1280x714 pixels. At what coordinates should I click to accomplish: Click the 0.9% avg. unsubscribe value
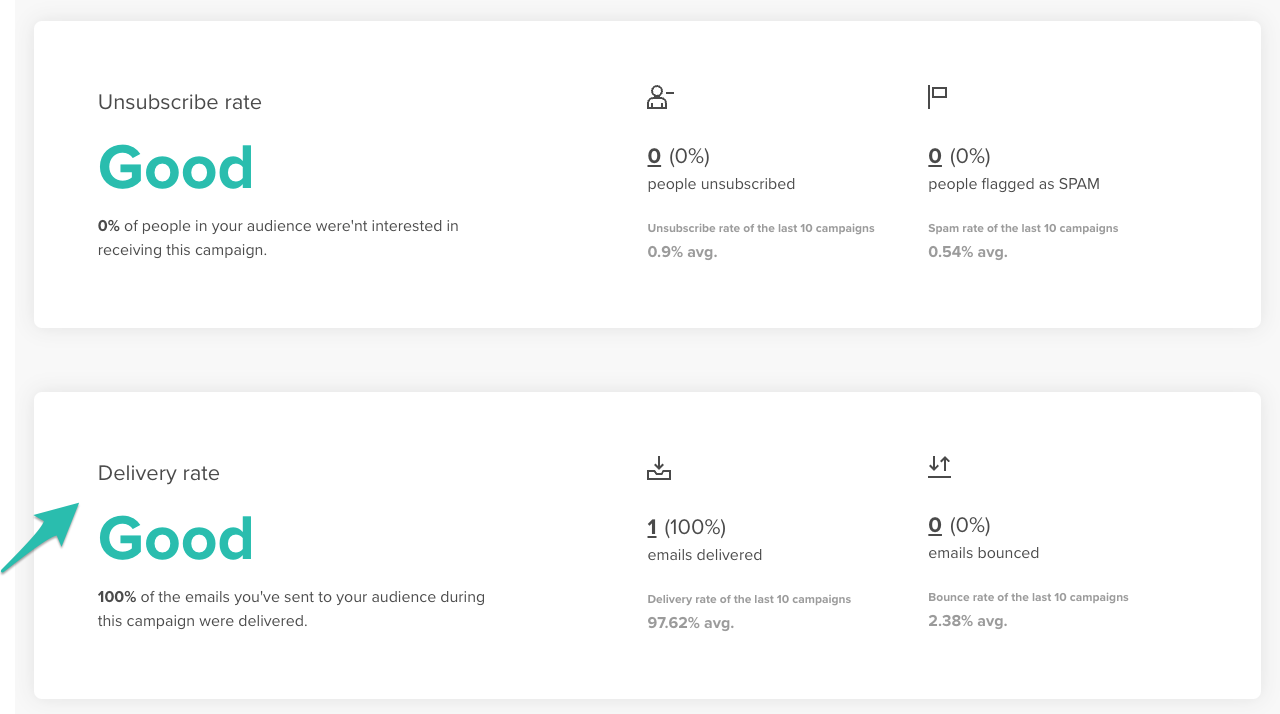click(x=682, y=252)
